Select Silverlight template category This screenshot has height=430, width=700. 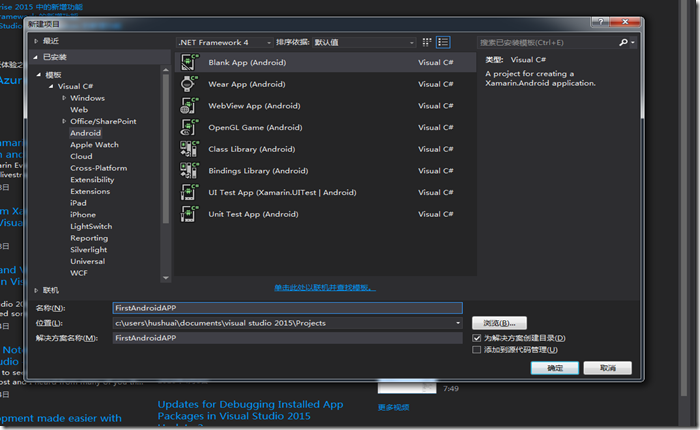(x=88, y=250)
